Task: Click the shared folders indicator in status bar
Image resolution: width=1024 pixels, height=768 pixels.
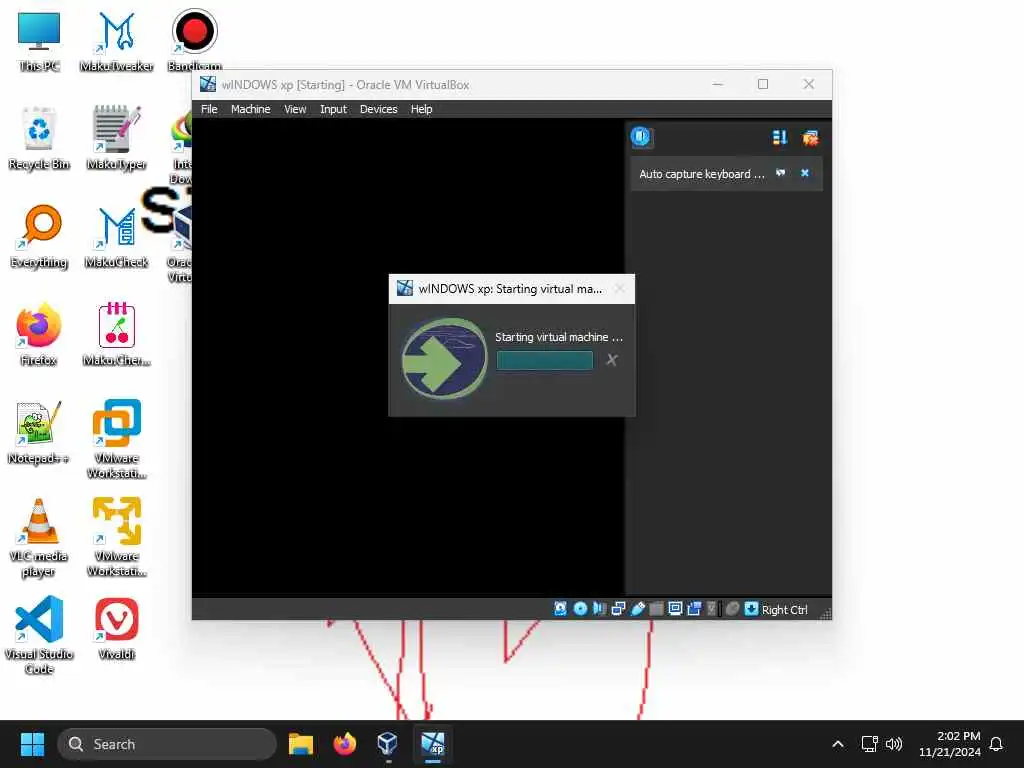Action: click(656, 609)
